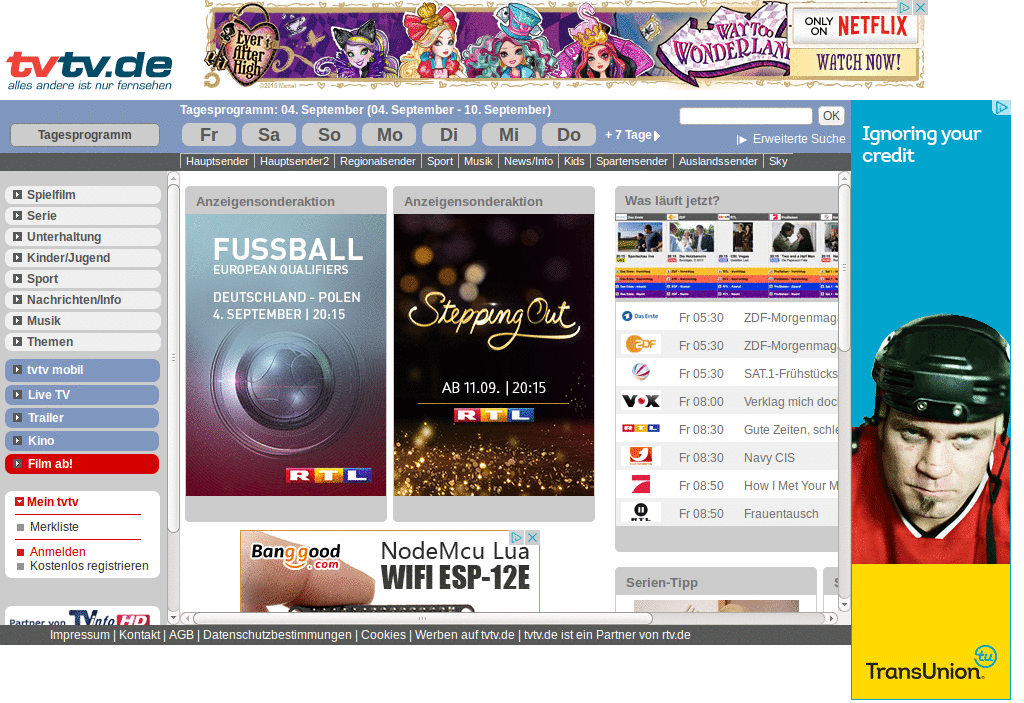Expand Kinder/Jugend category

(17, 257)
